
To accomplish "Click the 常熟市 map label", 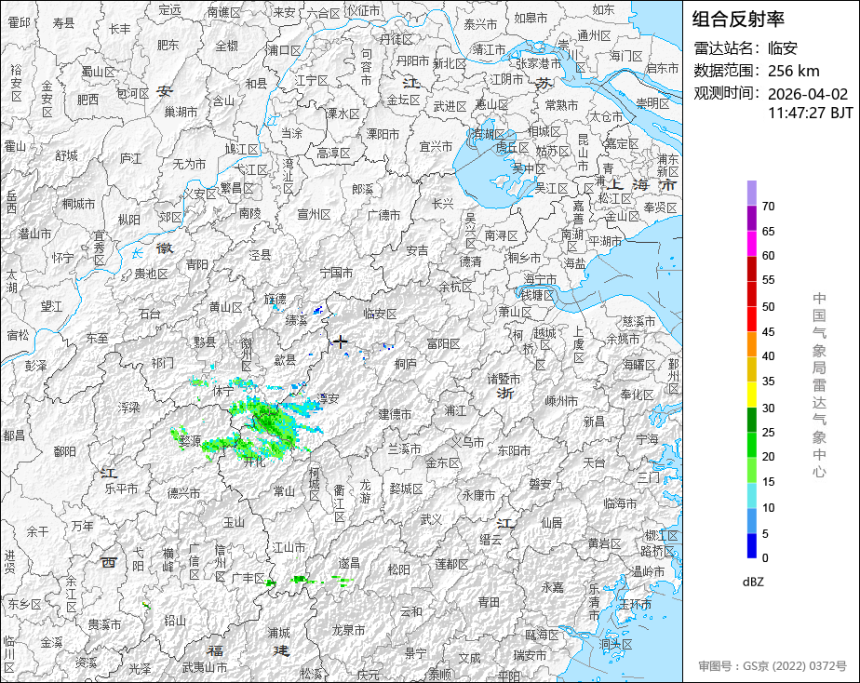I will click(561, 104).
